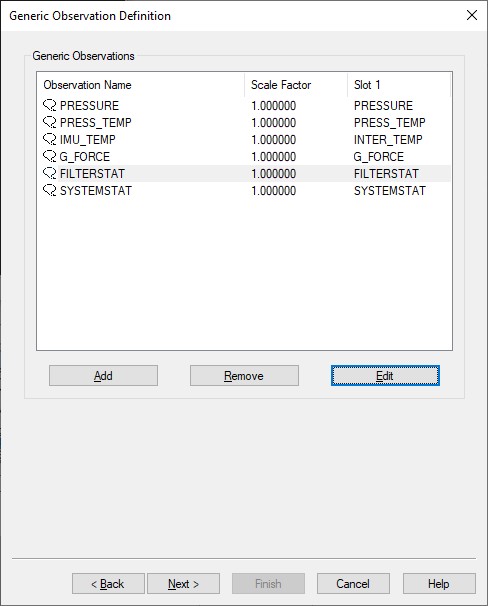Select the SYSTEMSTAT observation row

click(x=246, y=191)
